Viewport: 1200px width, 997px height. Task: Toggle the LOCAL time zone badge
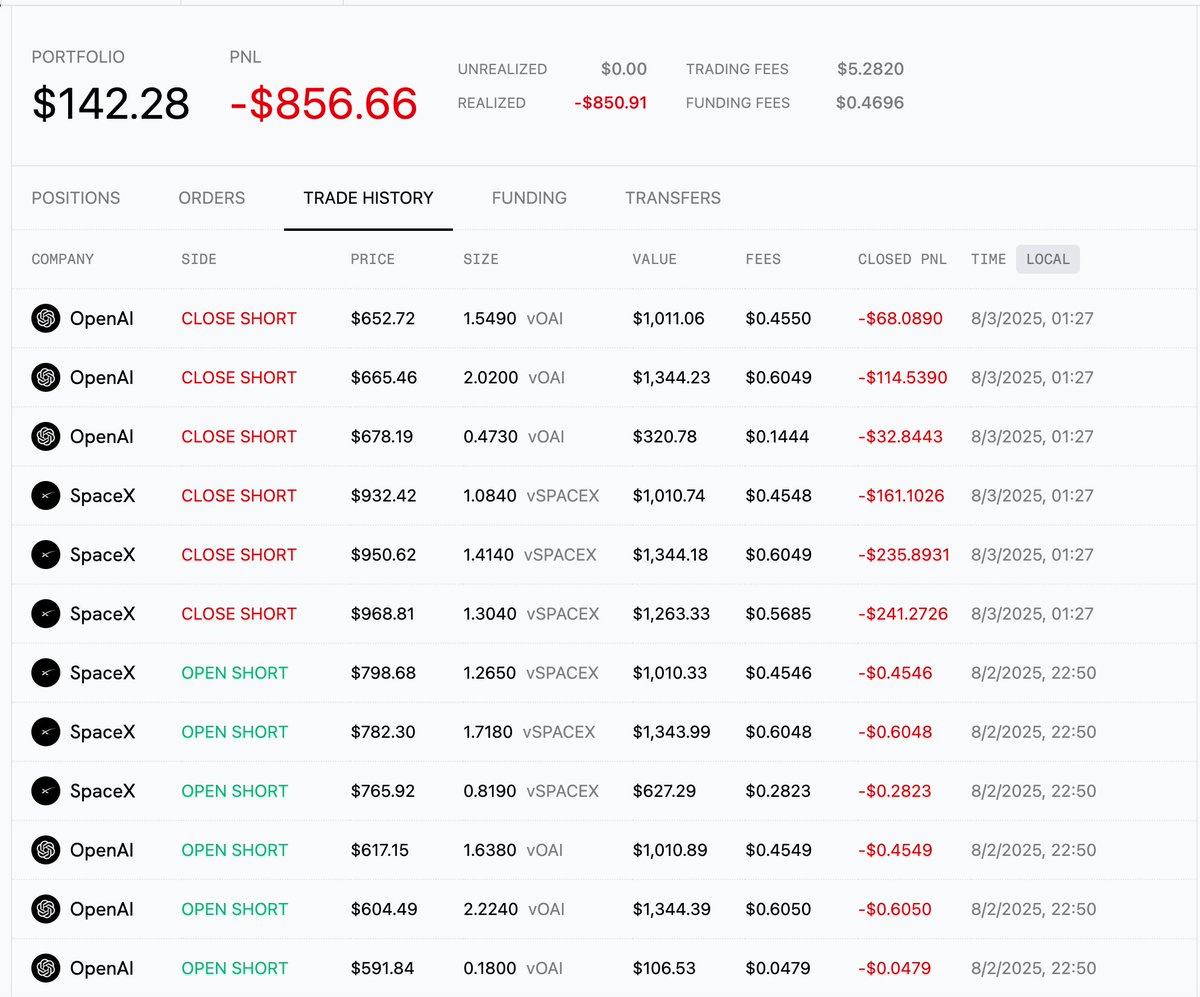(x=1048, y=259)
